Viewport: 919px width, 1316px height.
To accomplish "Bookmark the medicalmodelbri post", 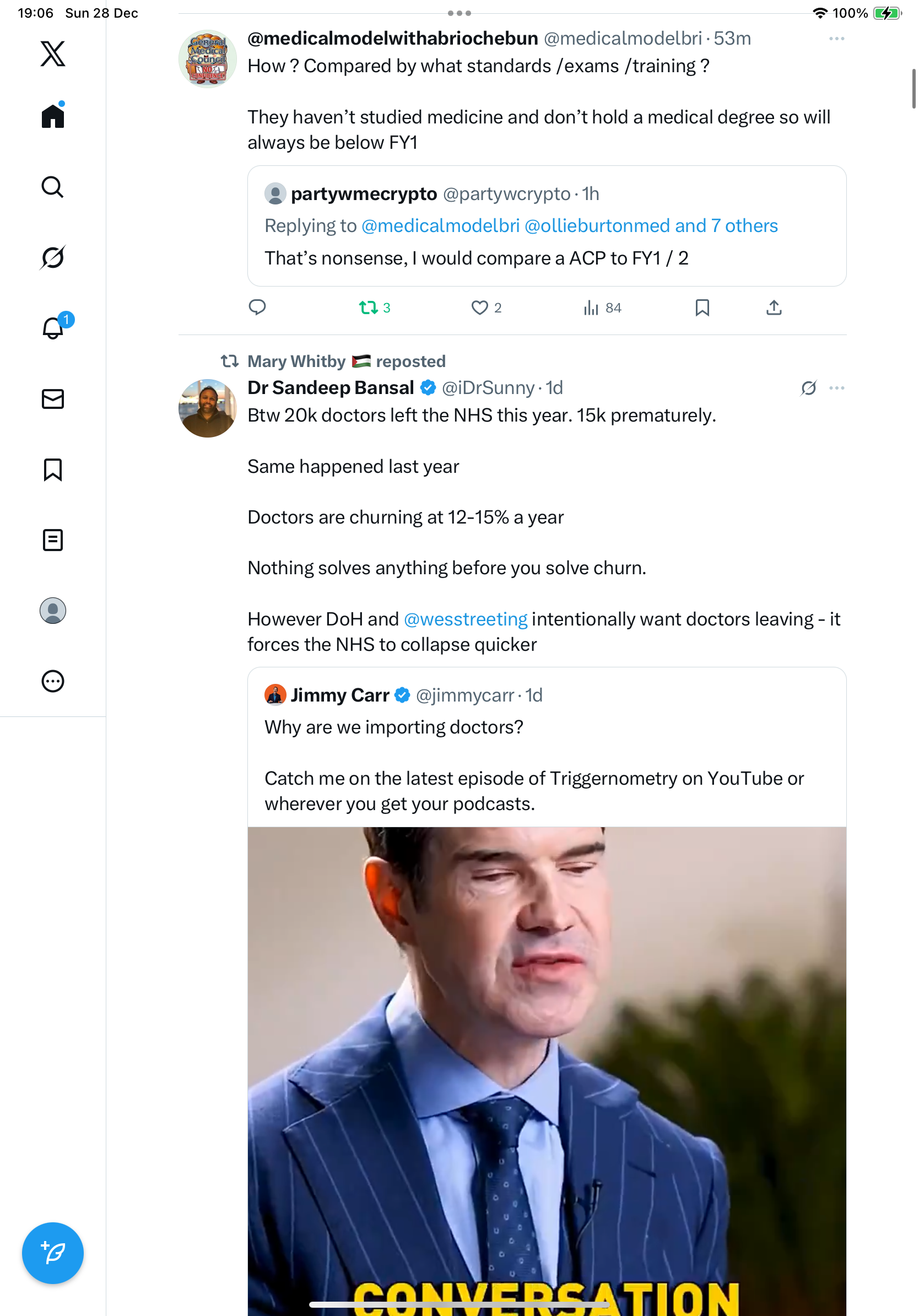I will point(702,308).
